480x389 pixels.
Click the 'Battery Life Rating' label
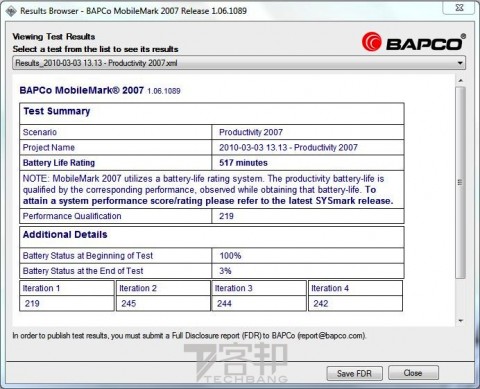click(59, 163)
